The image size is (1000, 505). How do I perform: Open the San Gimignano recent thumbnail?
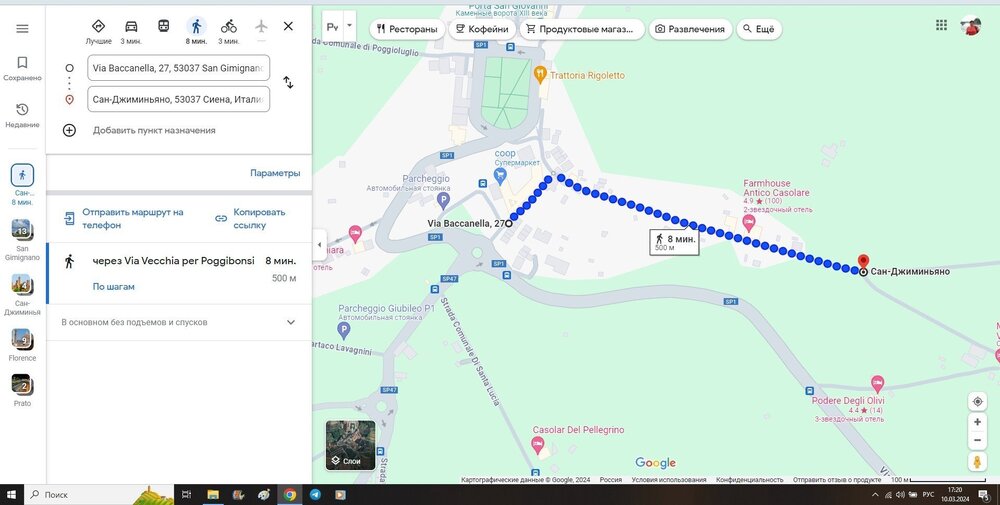pos(22,239)
